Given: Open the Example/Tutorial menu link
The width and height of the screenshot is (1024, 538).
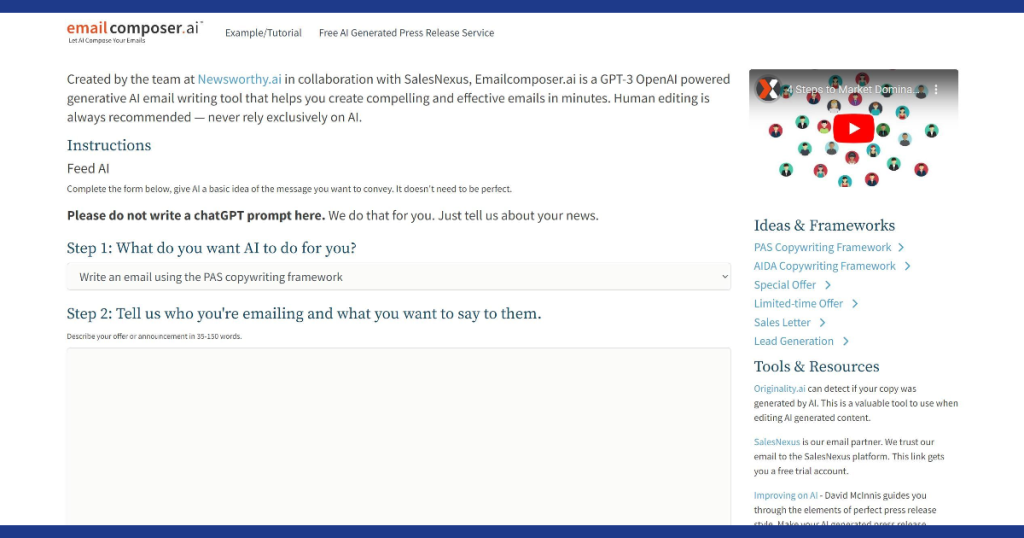Looking at the screenshot, I should pyautogui.click(x=263, y=33).
